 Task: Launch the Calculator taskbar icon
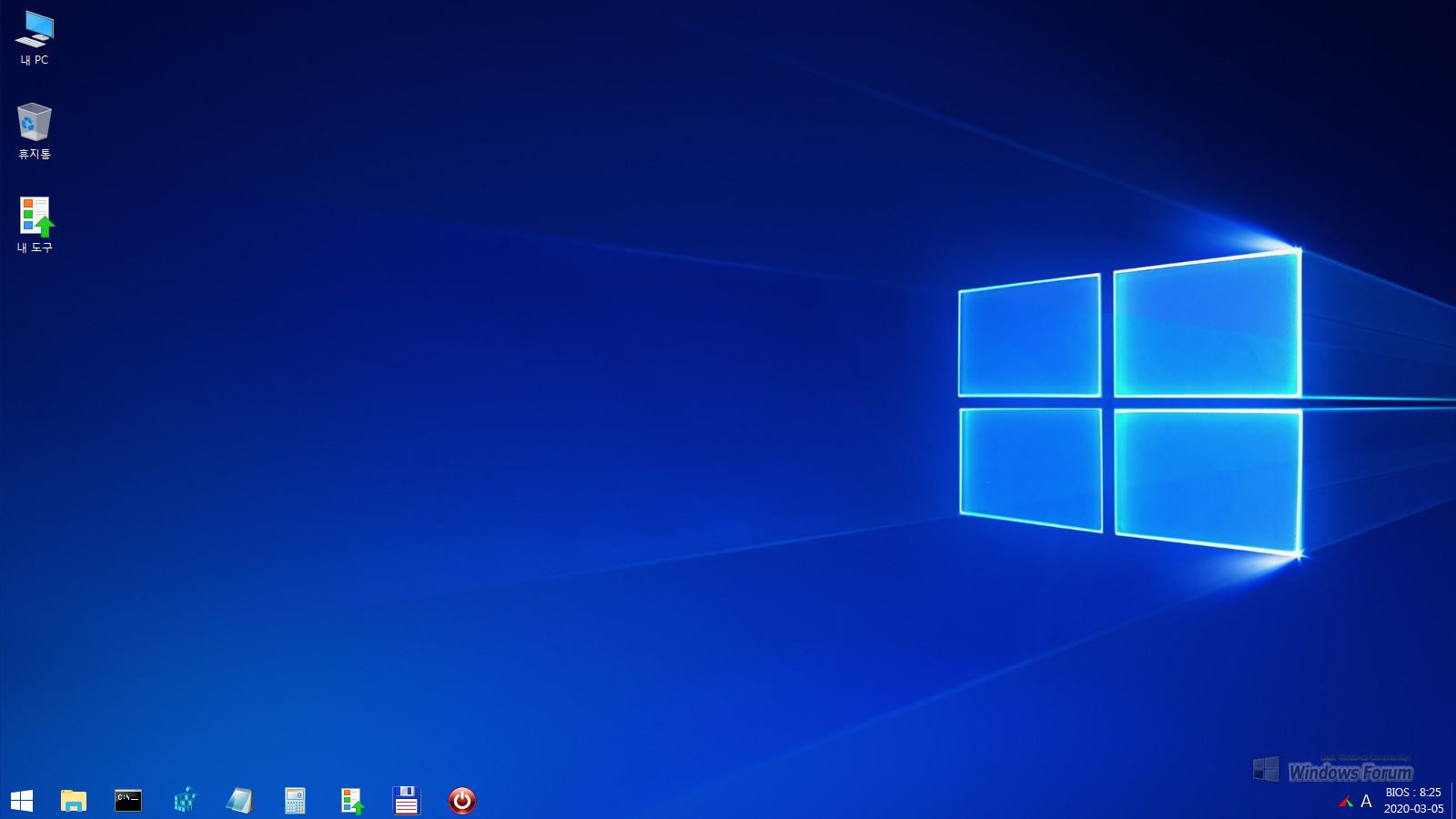(x=295, y=801)
